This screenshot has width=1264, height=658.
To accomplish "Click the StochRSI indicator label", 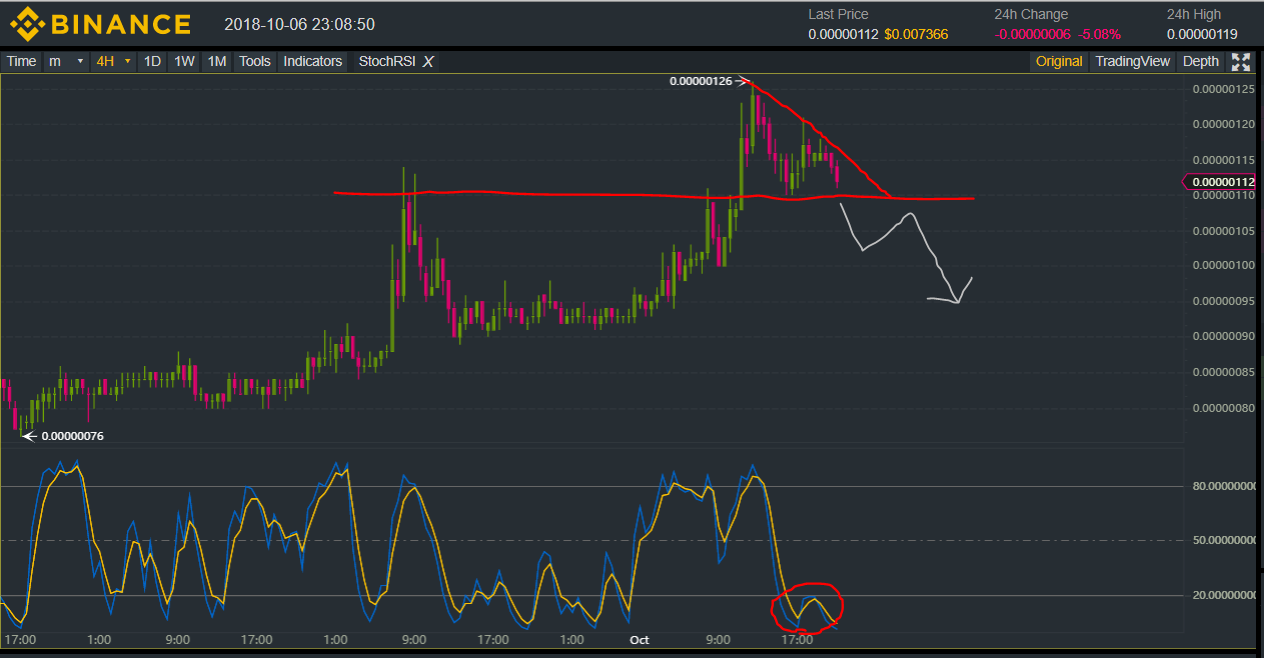I will (385, 62).
